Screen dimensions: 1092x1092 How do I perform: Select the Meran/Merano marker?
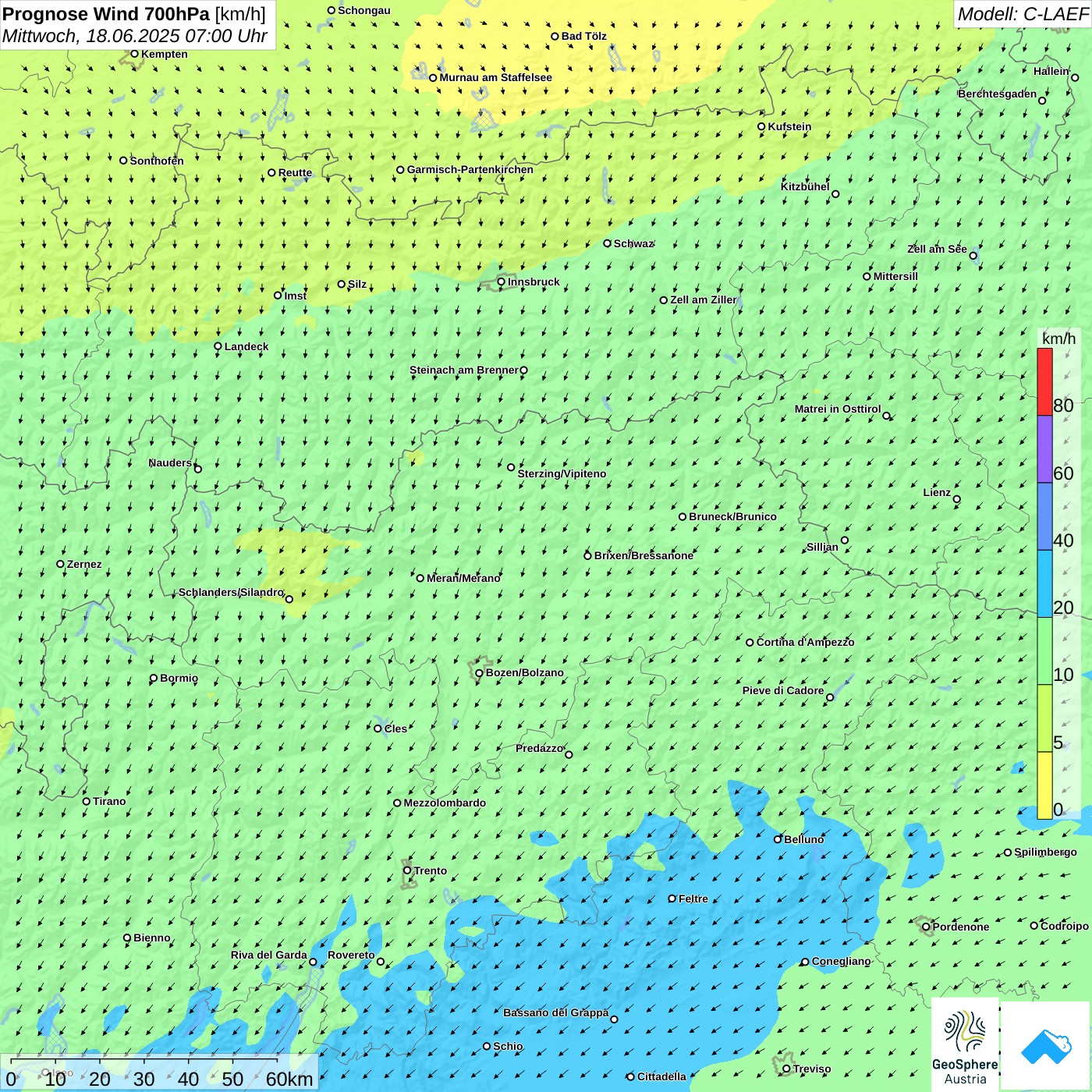pos(420,578)
